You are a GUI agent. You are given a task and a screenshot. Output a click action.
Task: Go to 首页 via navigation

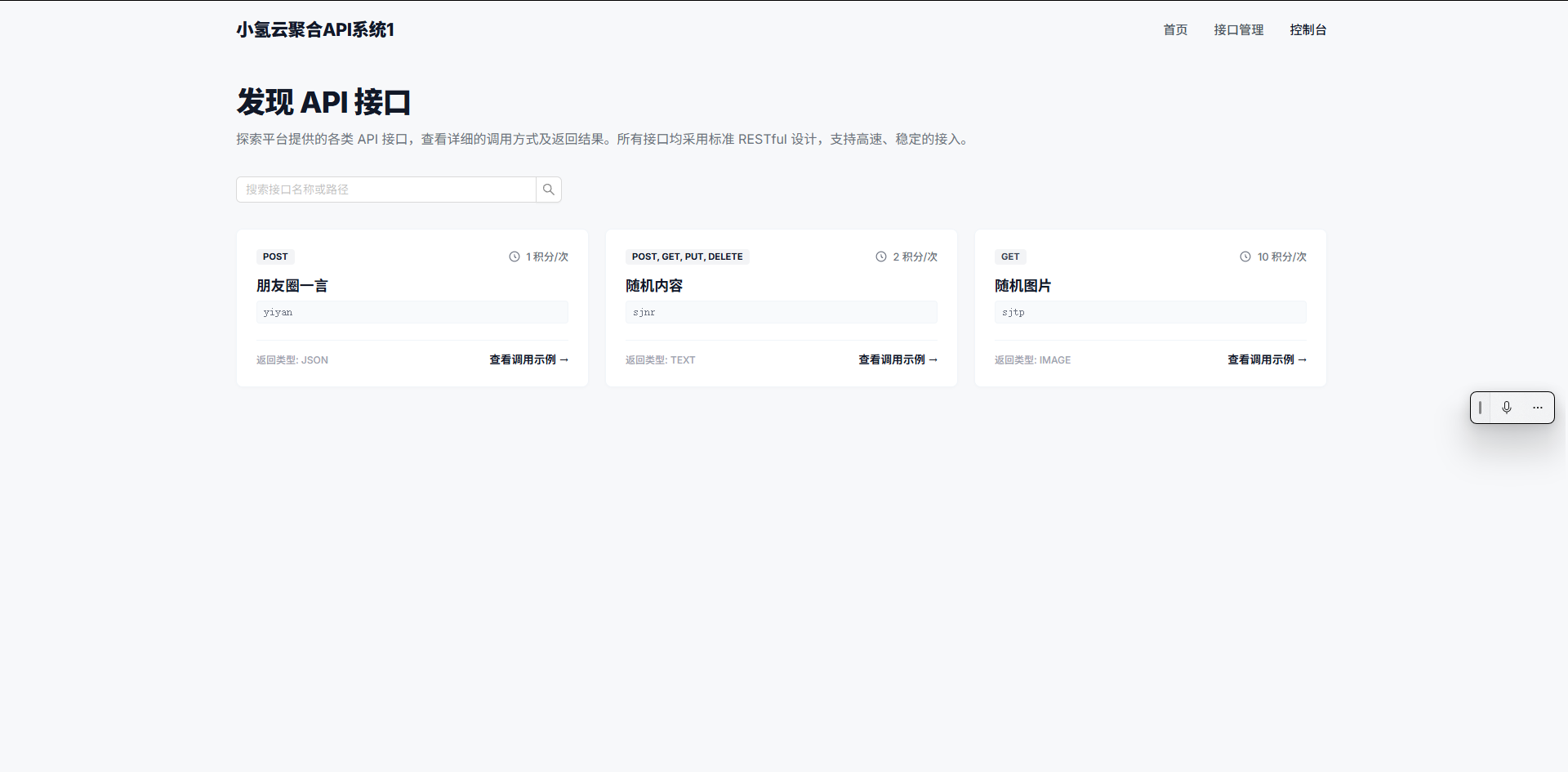pyautogui.click(x=1175, y=29)
